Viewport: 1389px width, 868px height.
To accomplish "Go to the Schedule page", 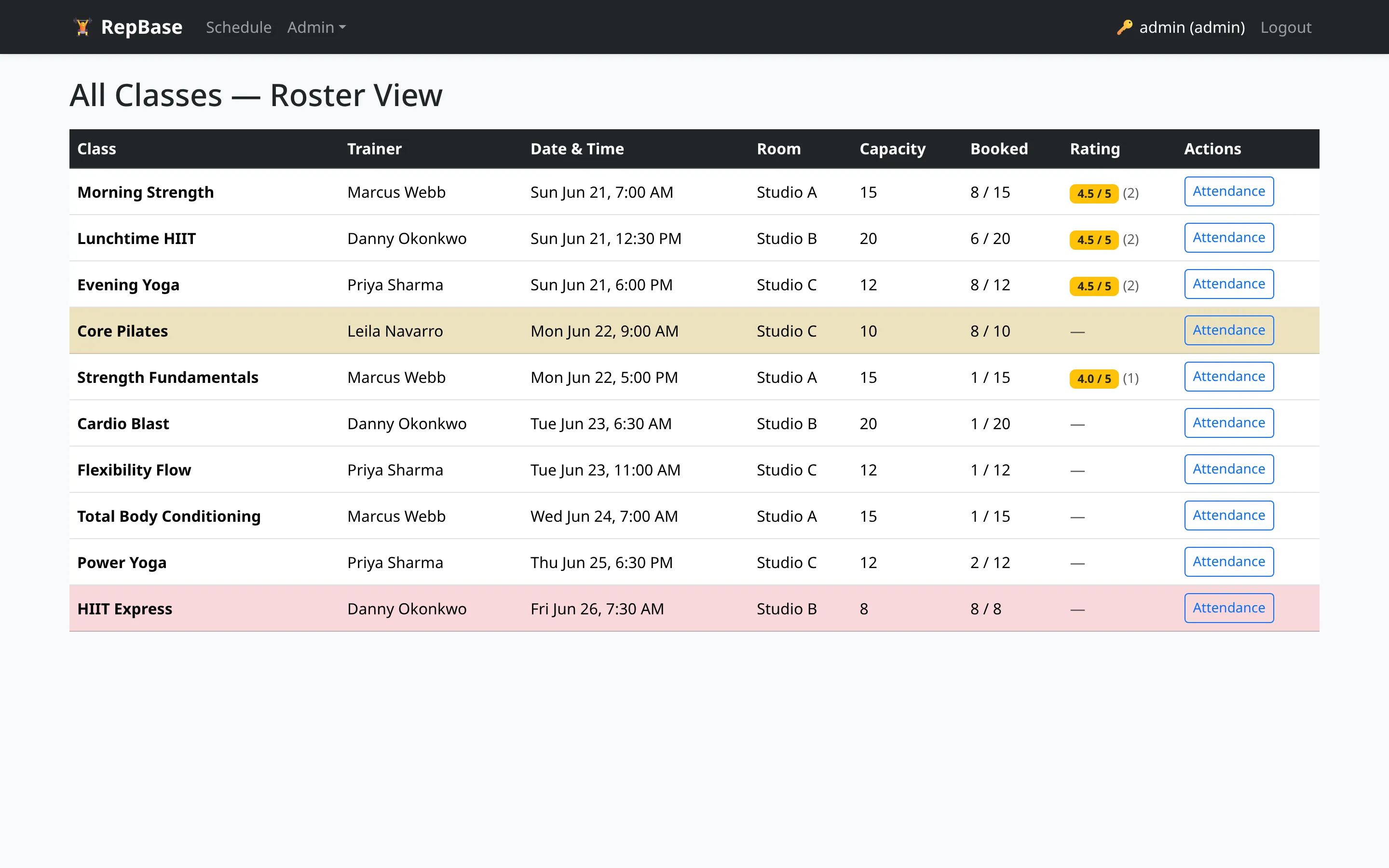I will click(x=238, y=27).
